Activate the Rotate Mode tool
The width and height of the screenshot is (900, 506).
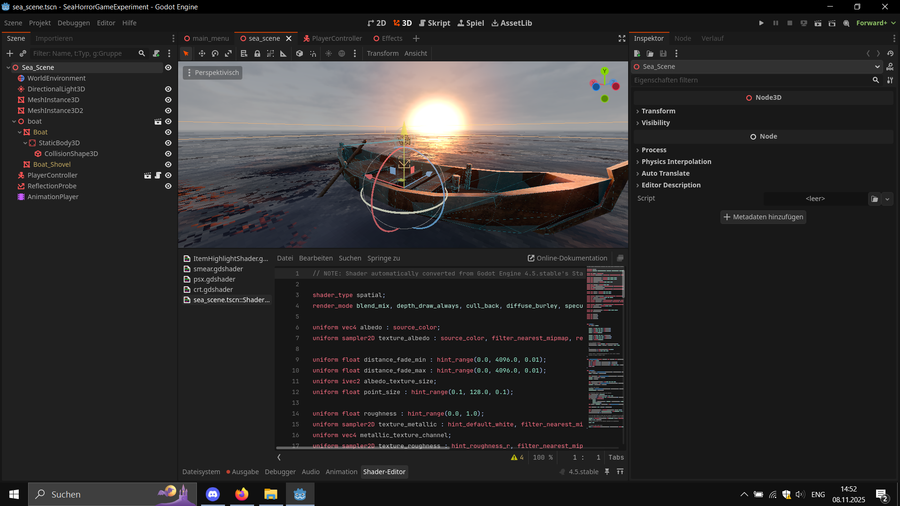215,53
